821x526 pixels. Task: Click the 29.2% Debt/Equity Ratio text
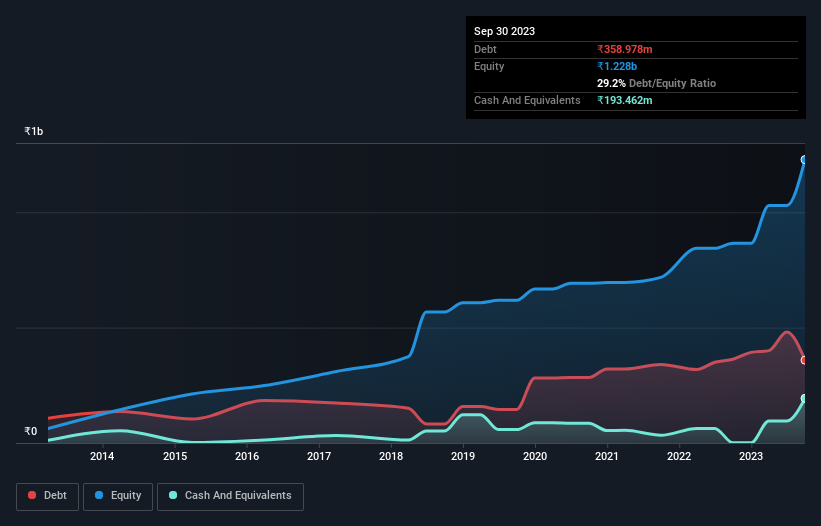[656, 83]
